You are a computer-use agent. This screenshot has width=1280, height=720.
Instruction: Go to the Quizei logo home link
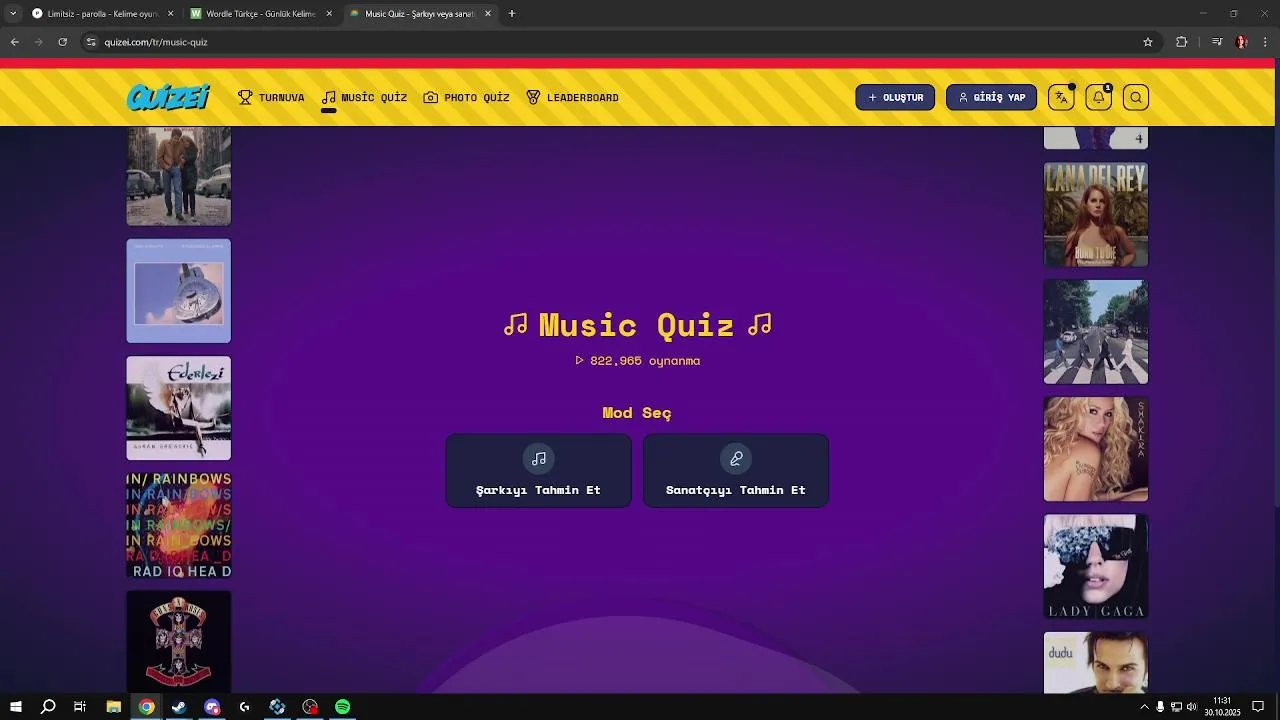pyautogui.click(x=168, y=97)
